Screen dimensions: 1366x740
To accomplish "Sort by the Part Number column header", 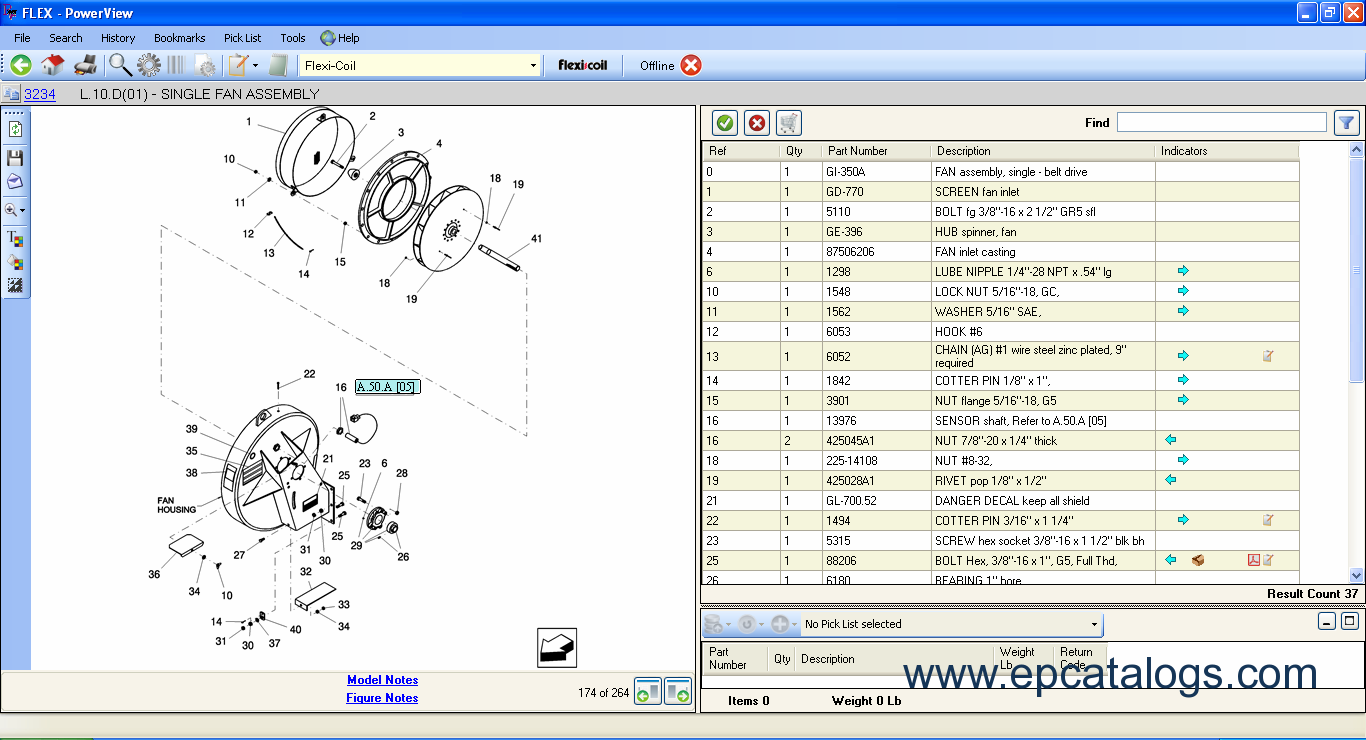I will (x=877, y=151).
